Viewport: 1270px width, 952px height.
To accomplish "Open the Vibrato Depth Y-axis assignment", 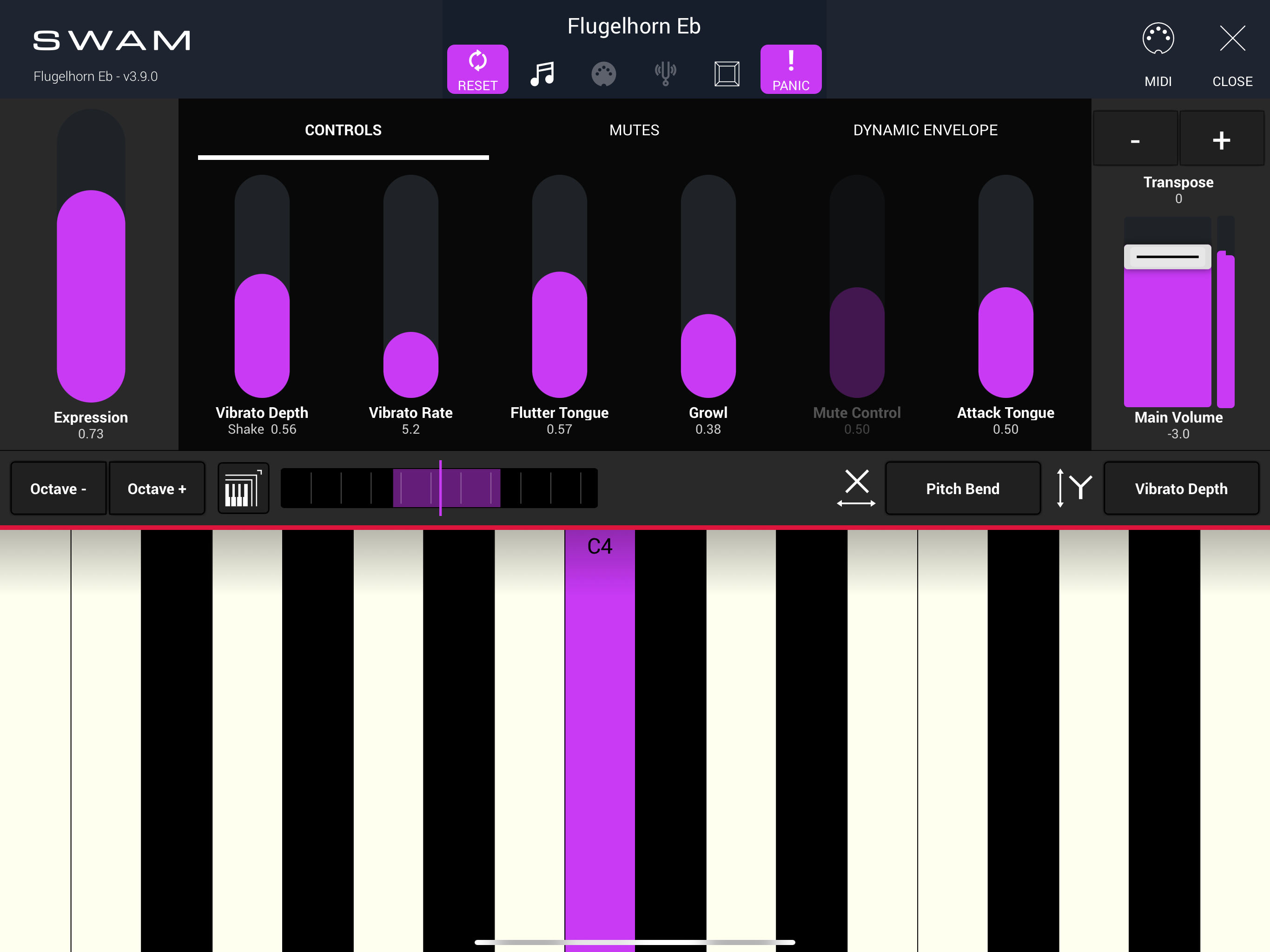I will tap(1181, 489).
